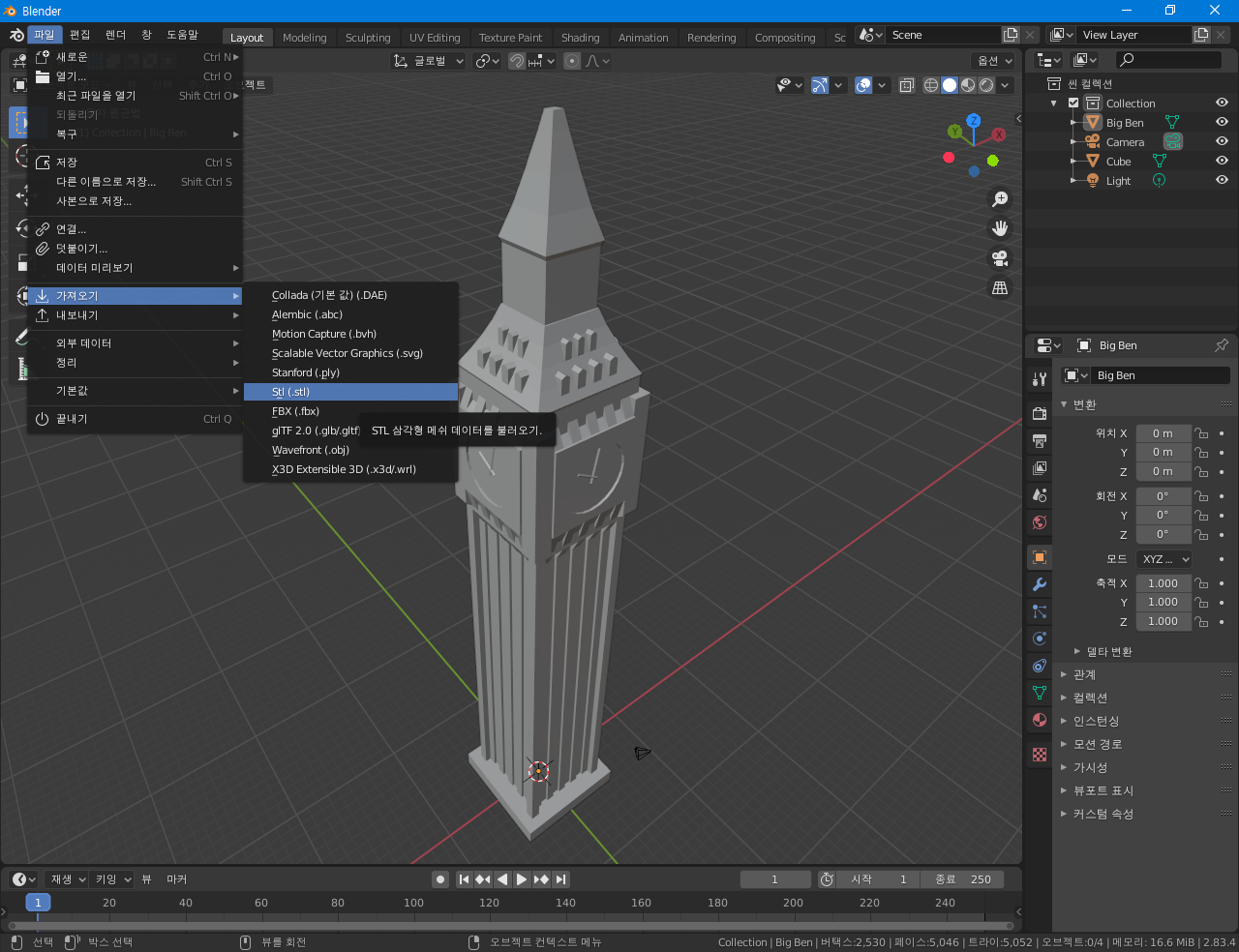1239x952 pixels.
Task: Toggle proportional editing button
Action: tap(572, 61)
